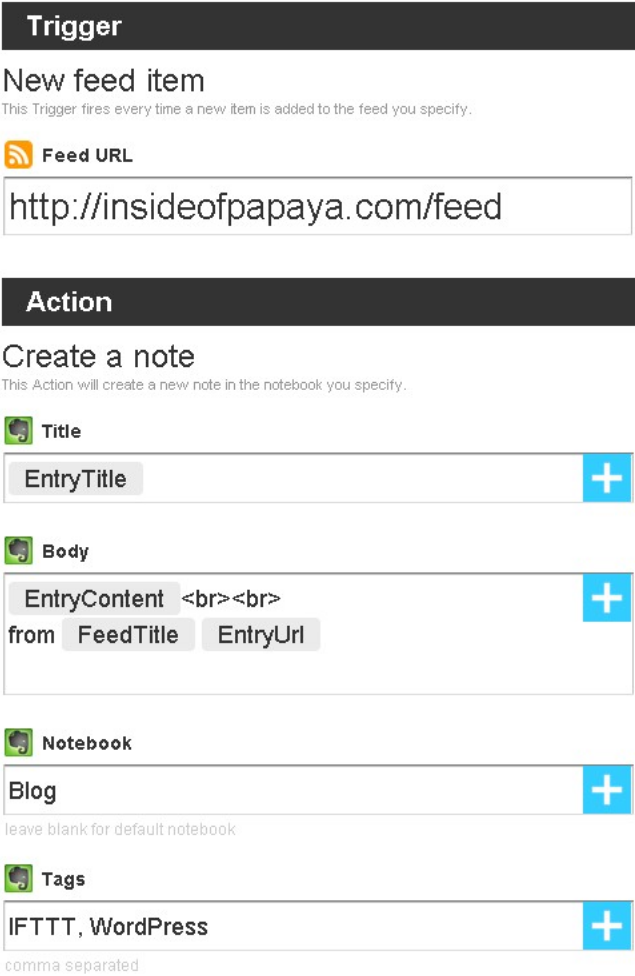Click the Evernote icon beside Title

(19, 431)
